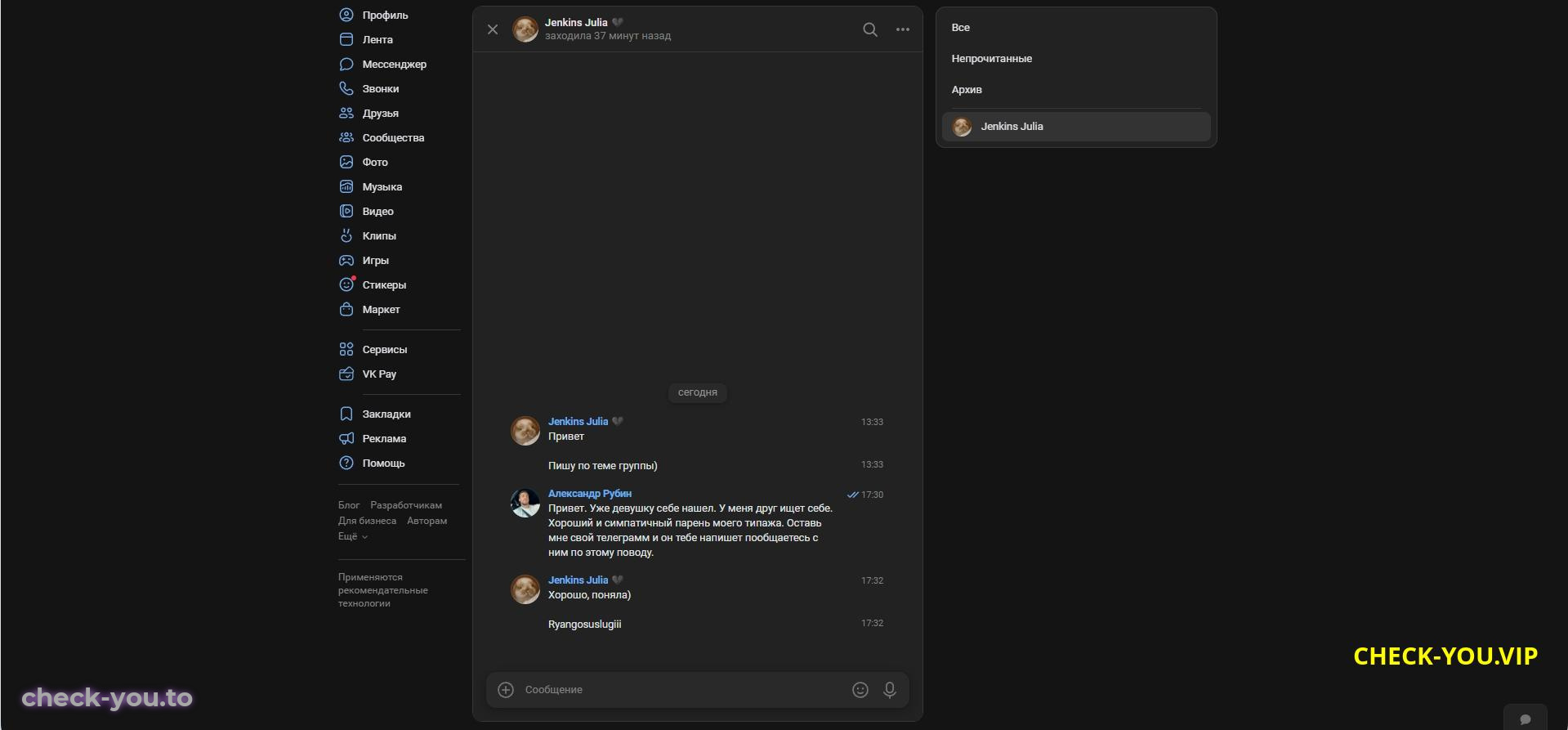Open the VK Pay wallet icon
Image resolution: width=1568 pixels, height=730 pixels.
pyautogui.click(x=346, y=374)
